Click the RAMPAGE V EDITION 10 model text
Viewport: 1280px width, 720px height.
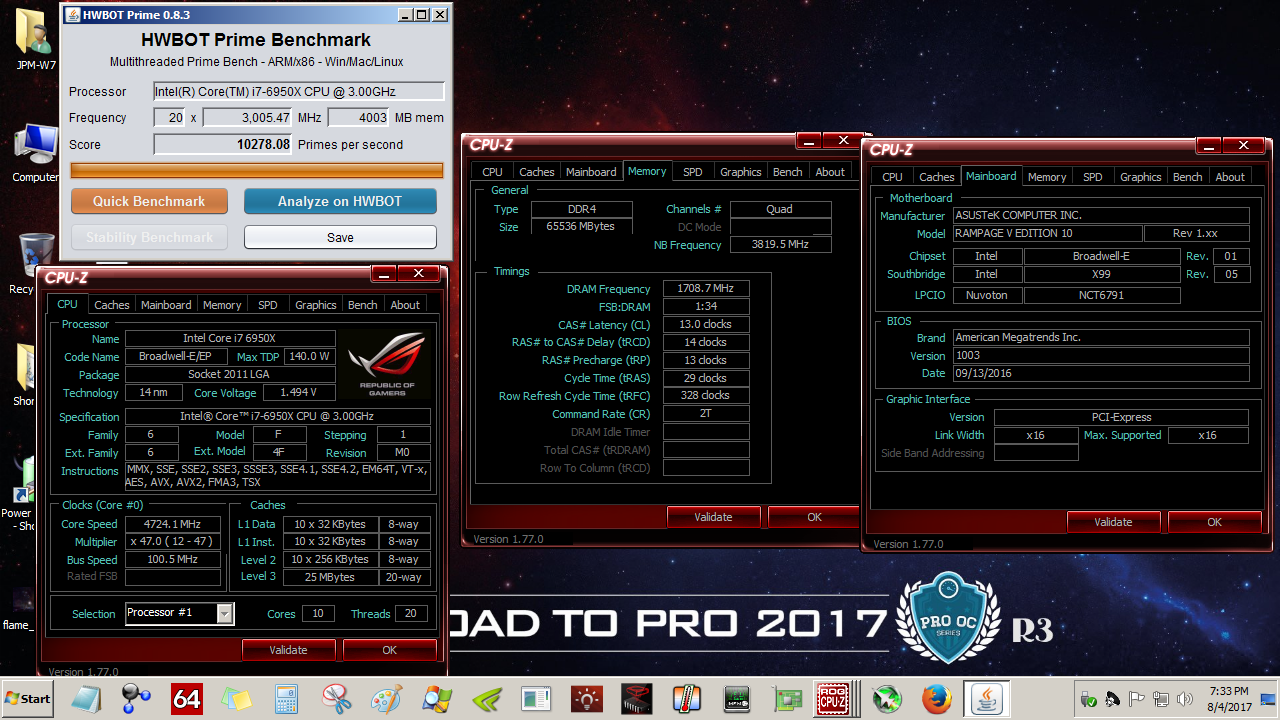(1047, 234)
